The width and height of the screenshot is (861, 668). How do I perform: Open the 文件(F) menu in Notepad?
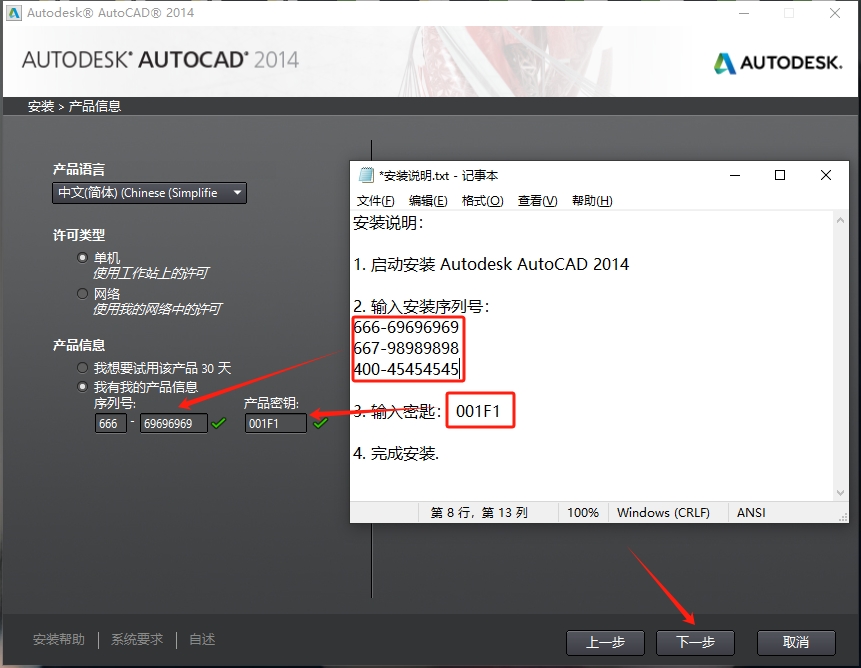[x=376, y=201]
